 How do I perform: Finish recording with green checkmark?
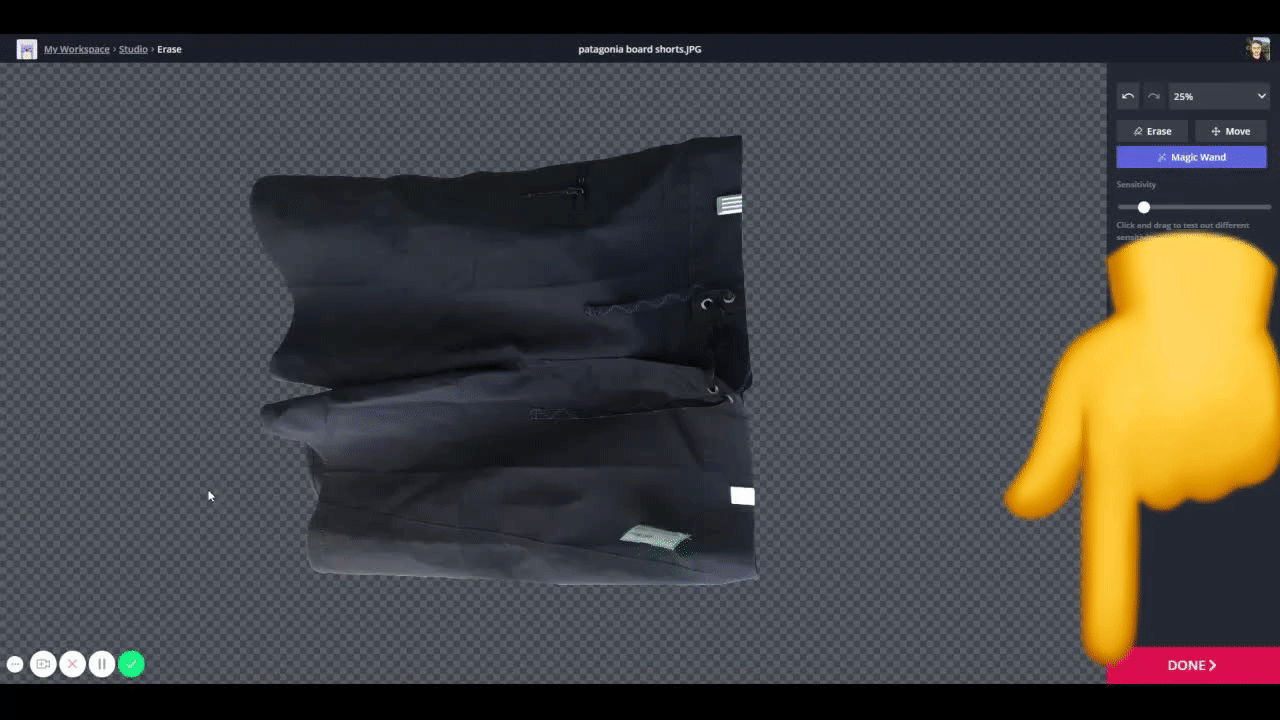click(x=131, y=664)
